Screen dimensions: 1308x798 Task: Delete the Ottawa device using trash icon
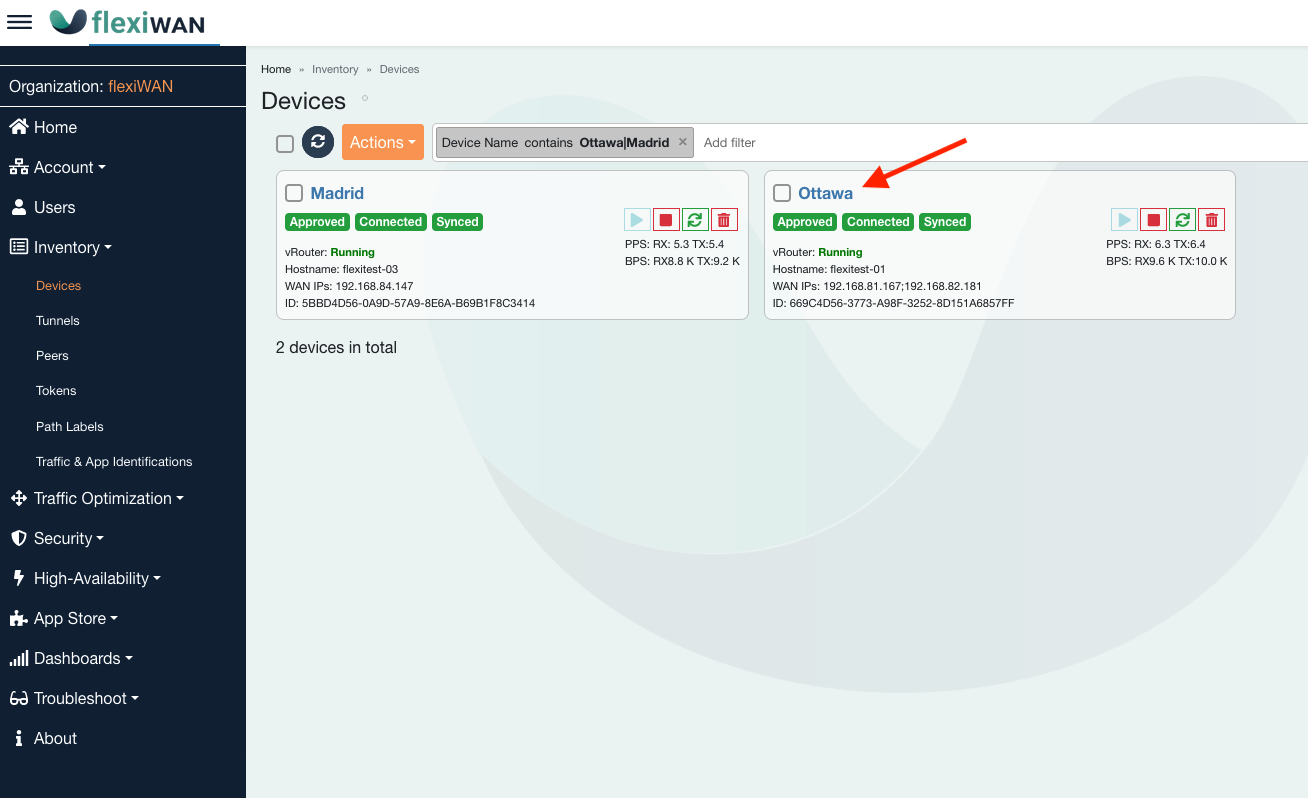(x=1211, y=220)
